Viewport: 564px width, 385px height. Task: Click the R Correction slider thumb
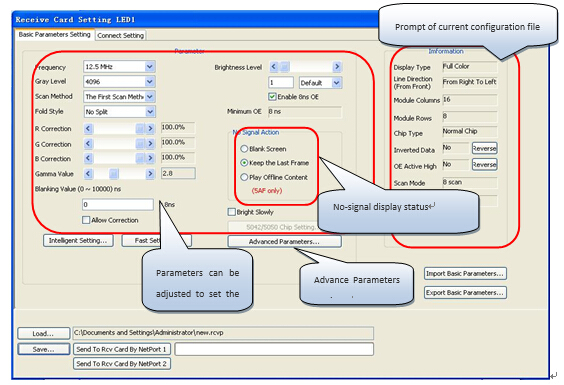tap(140, 128)
